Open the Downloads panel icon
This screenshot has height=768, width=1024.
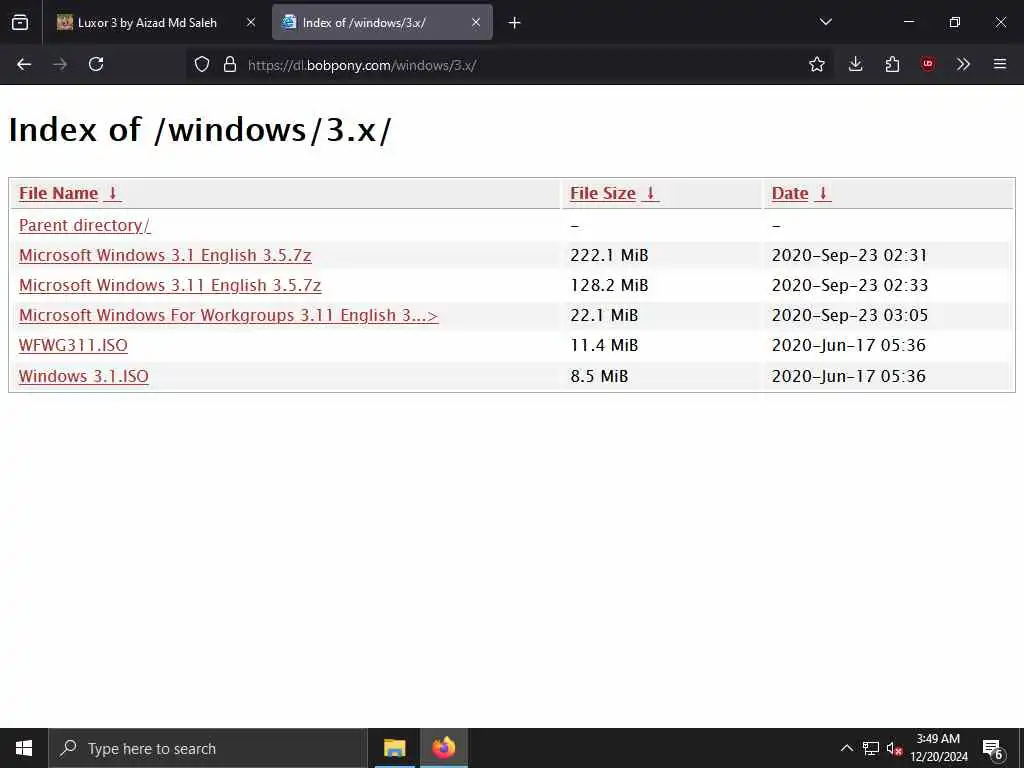856,64
